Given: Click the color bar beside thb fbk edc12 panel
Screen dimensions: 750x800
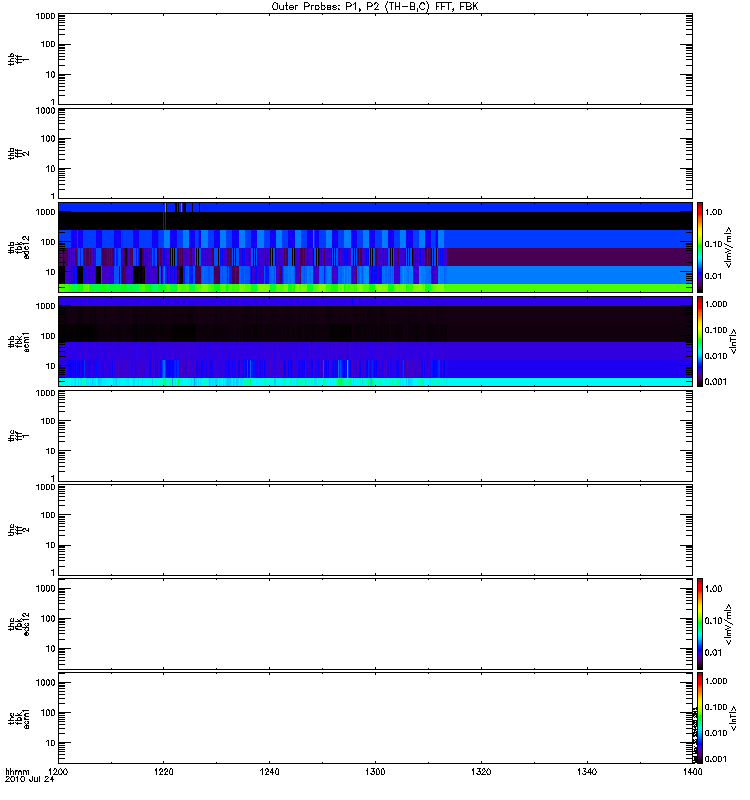Looking at the screenshot, I should (x=699, y=247).
